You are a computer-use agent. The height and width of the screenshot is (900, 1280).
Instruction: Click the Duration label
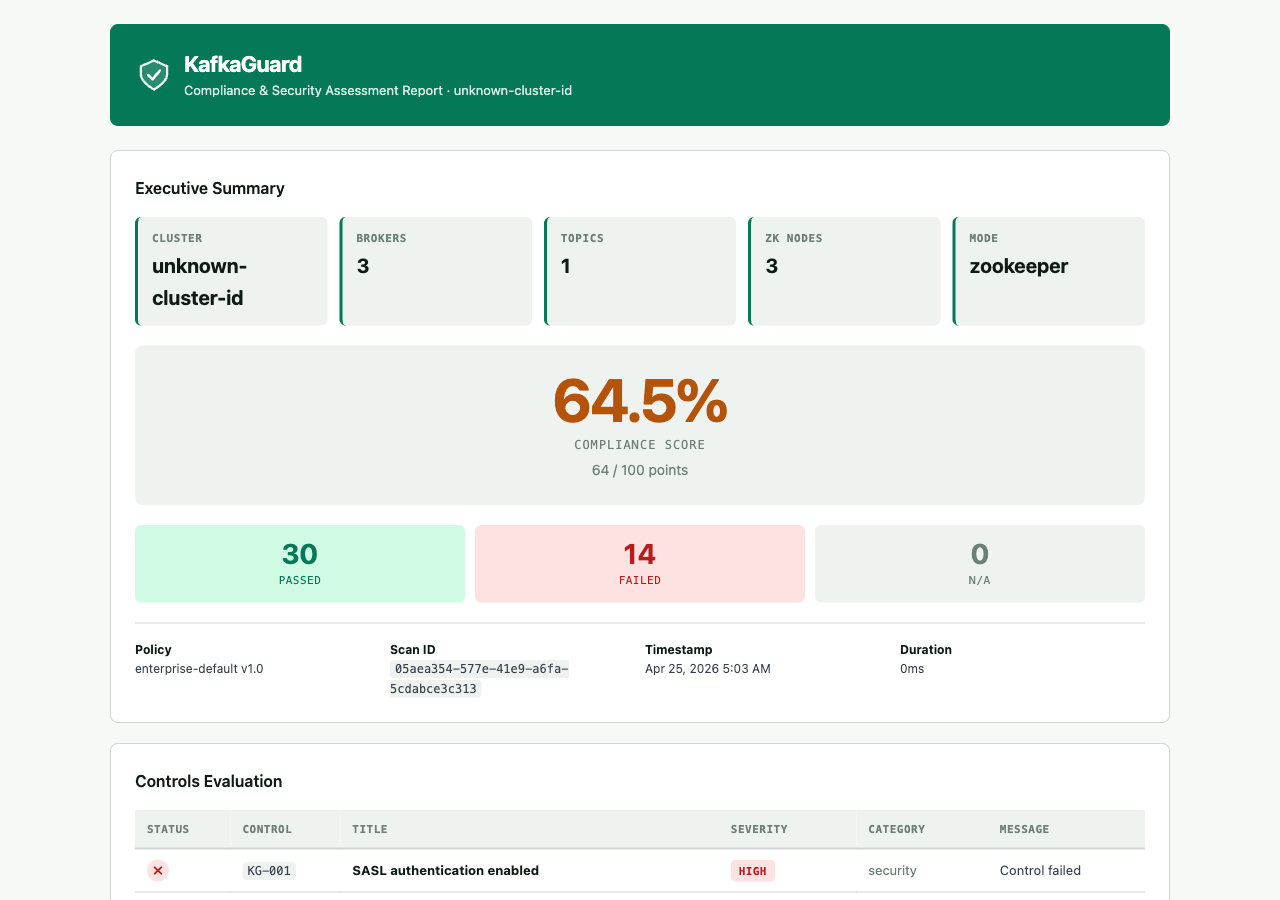coord(926,650)
